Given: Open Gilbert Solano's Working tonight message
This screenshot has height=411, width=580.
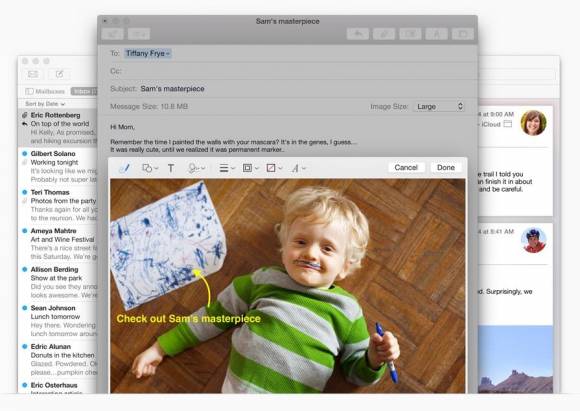Looking at the screenshot, I should click(x=59, y=166).
